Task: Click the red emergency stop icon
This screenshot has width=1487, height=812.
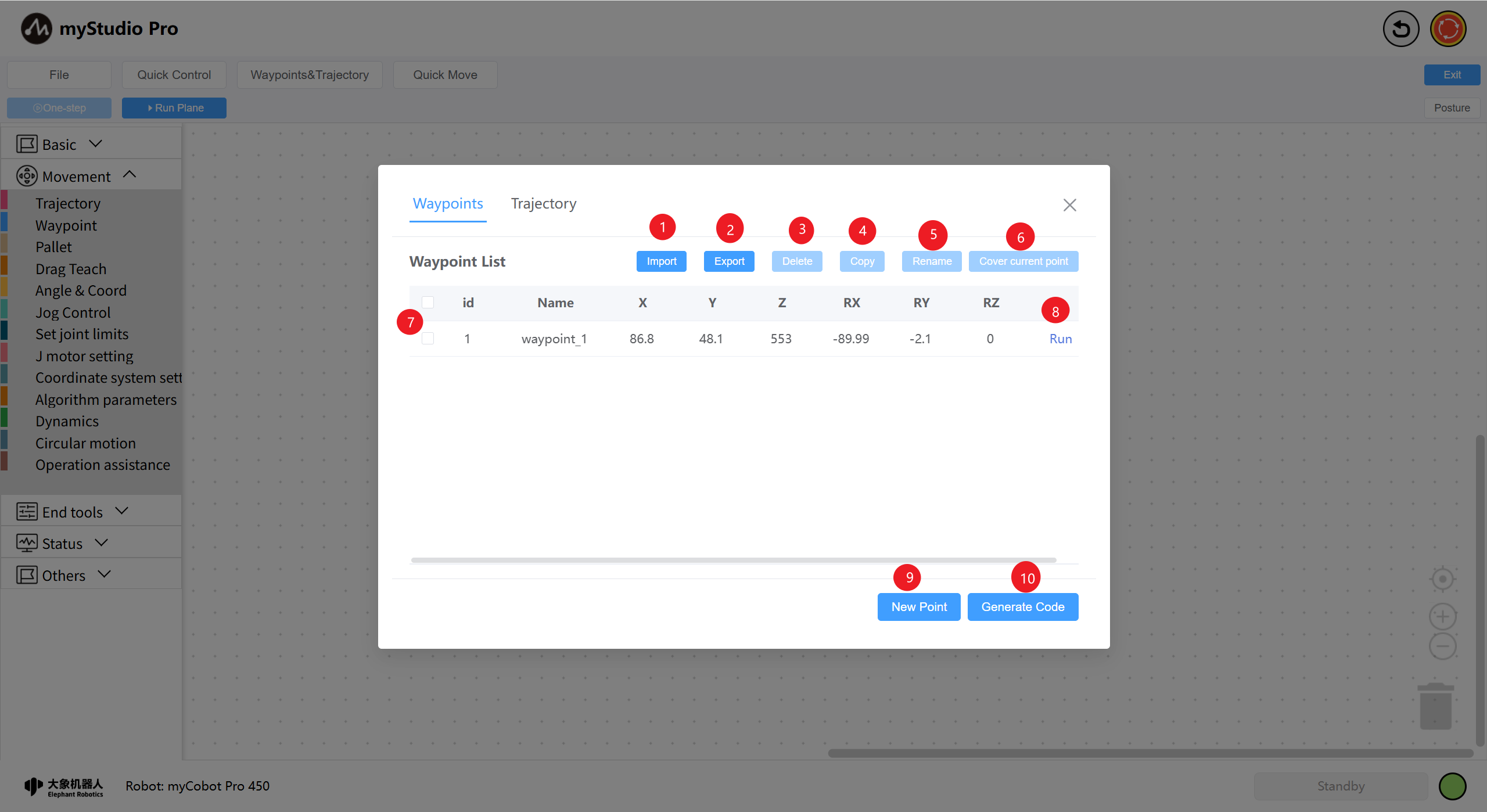Action: coord(1448,28)
